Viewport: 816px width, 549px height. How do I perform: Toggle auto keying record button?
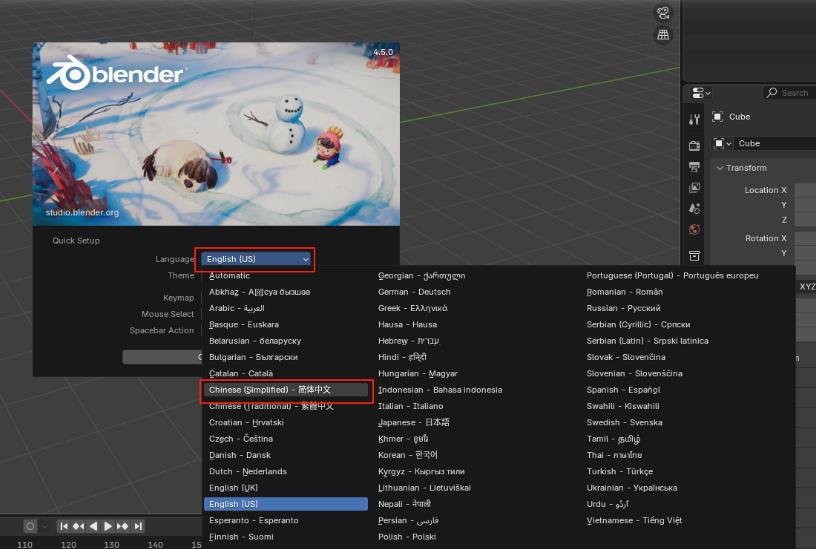click(x=30, y=526)
